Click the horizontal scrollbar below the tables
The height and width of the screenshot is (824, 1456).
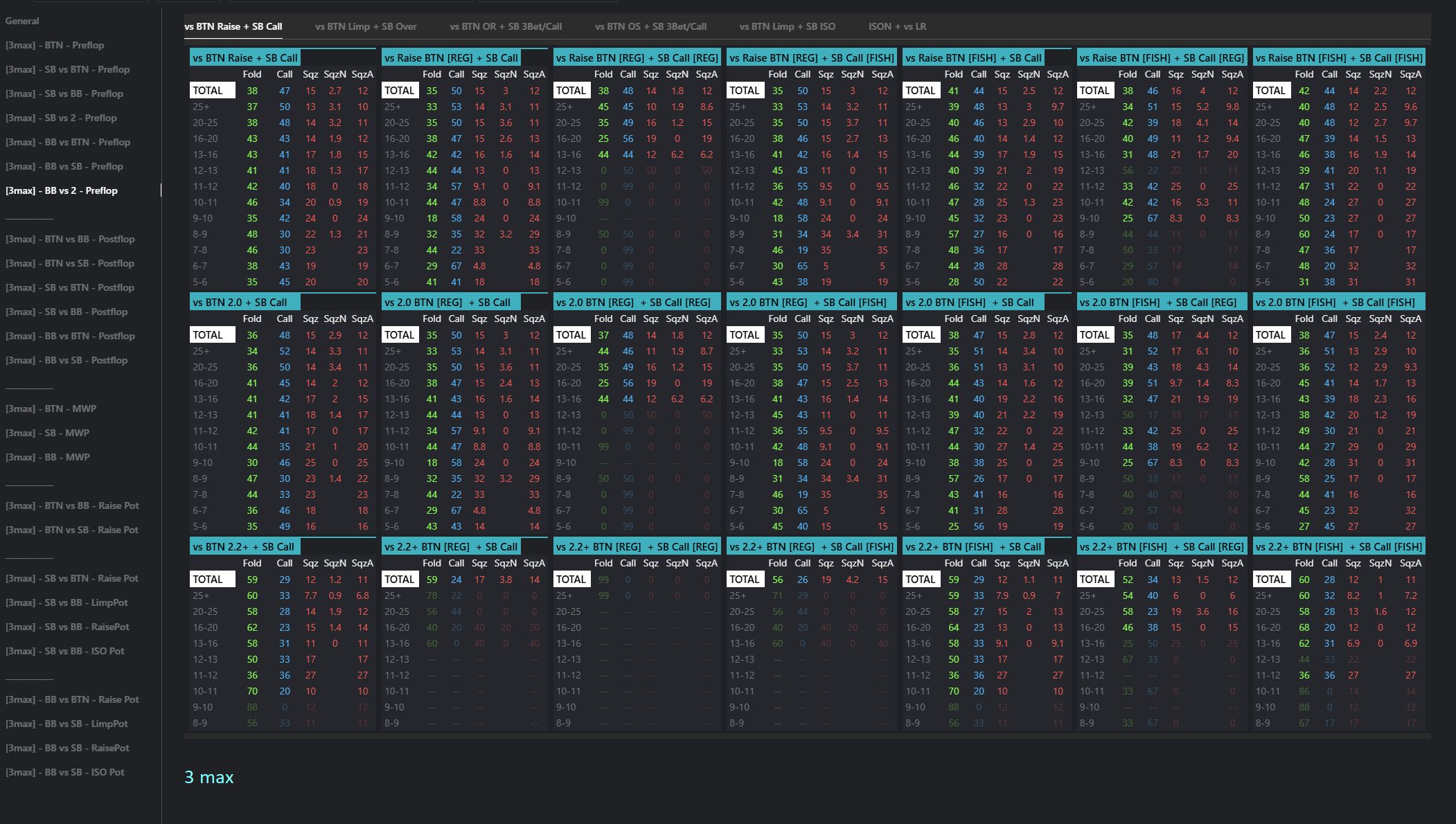[807, 736]
